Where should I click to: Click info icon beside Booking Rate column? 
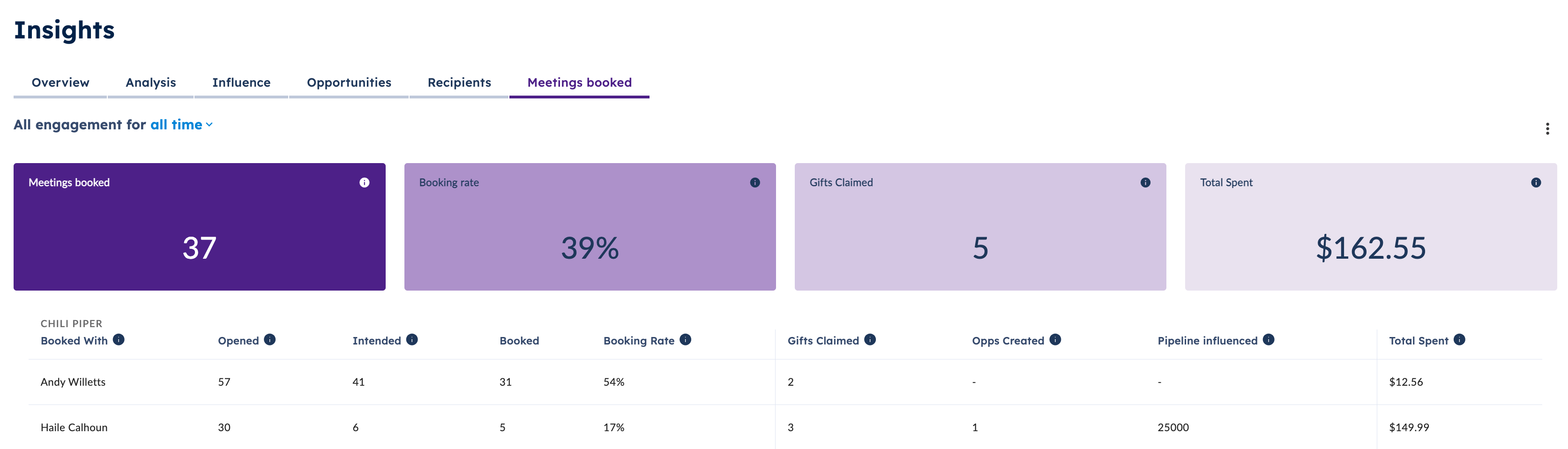[686, 339]
